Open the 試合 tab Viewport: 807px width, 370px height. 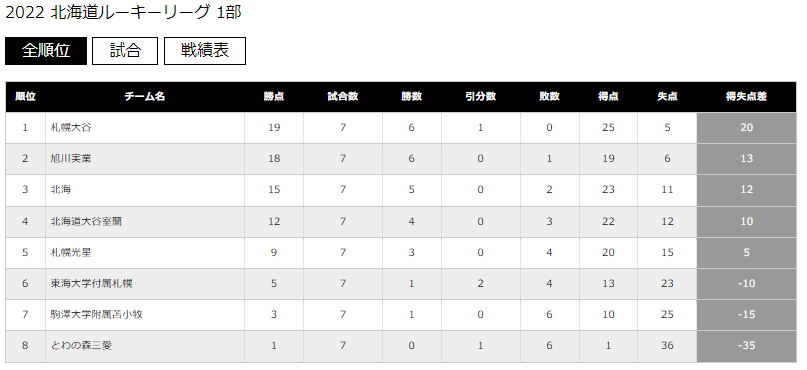pyautogui.click(x=125, y=51)
